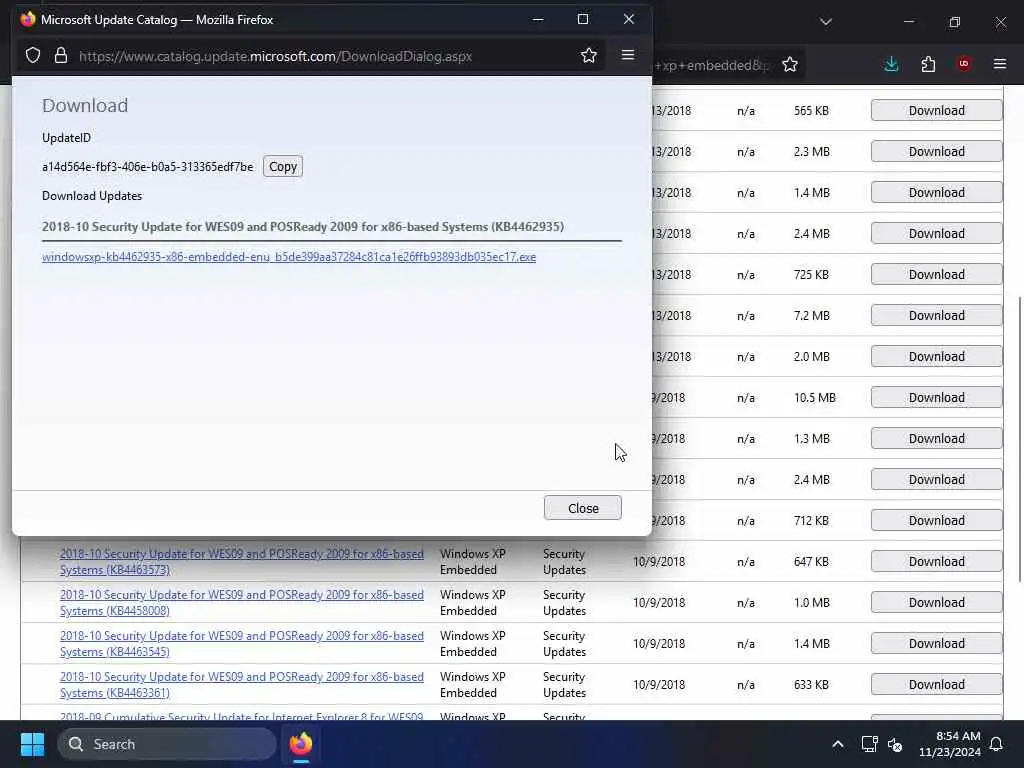Download the 1.0 MB update

(x=936, y=603)
